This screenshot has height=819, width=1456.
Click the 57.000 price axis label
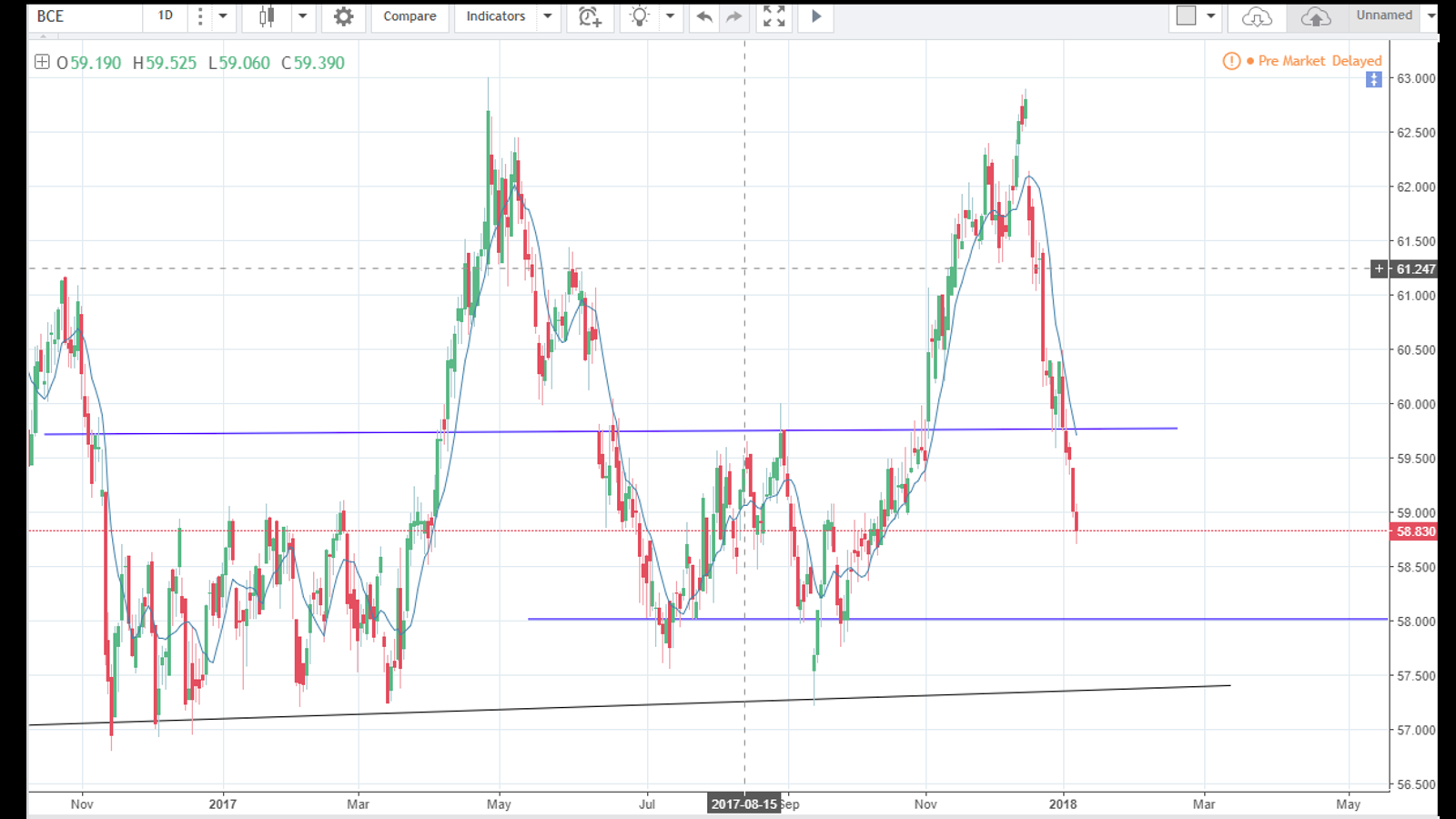coord(1416,730)
